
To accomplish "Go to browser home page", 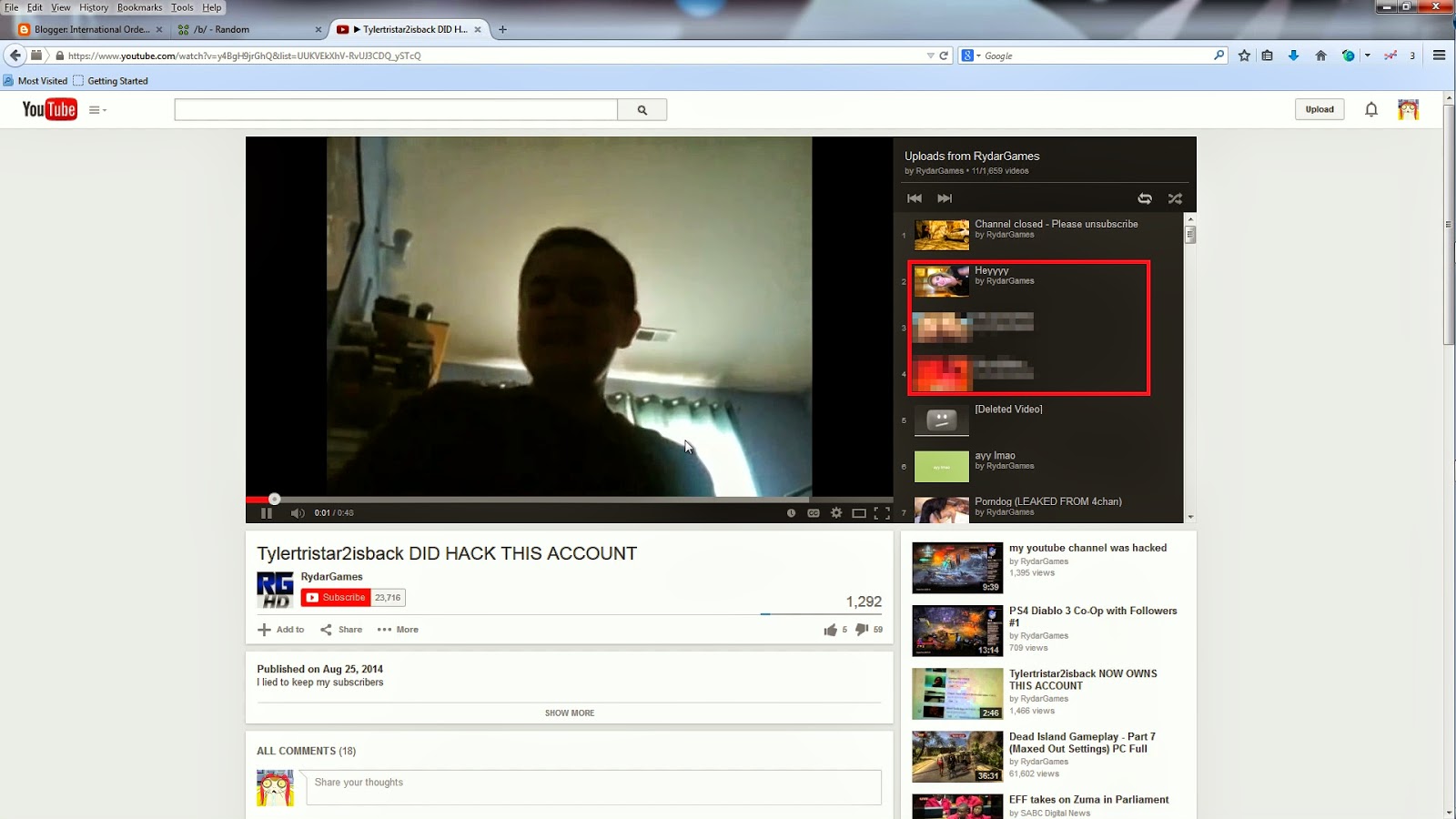I will pos(1320,56).
